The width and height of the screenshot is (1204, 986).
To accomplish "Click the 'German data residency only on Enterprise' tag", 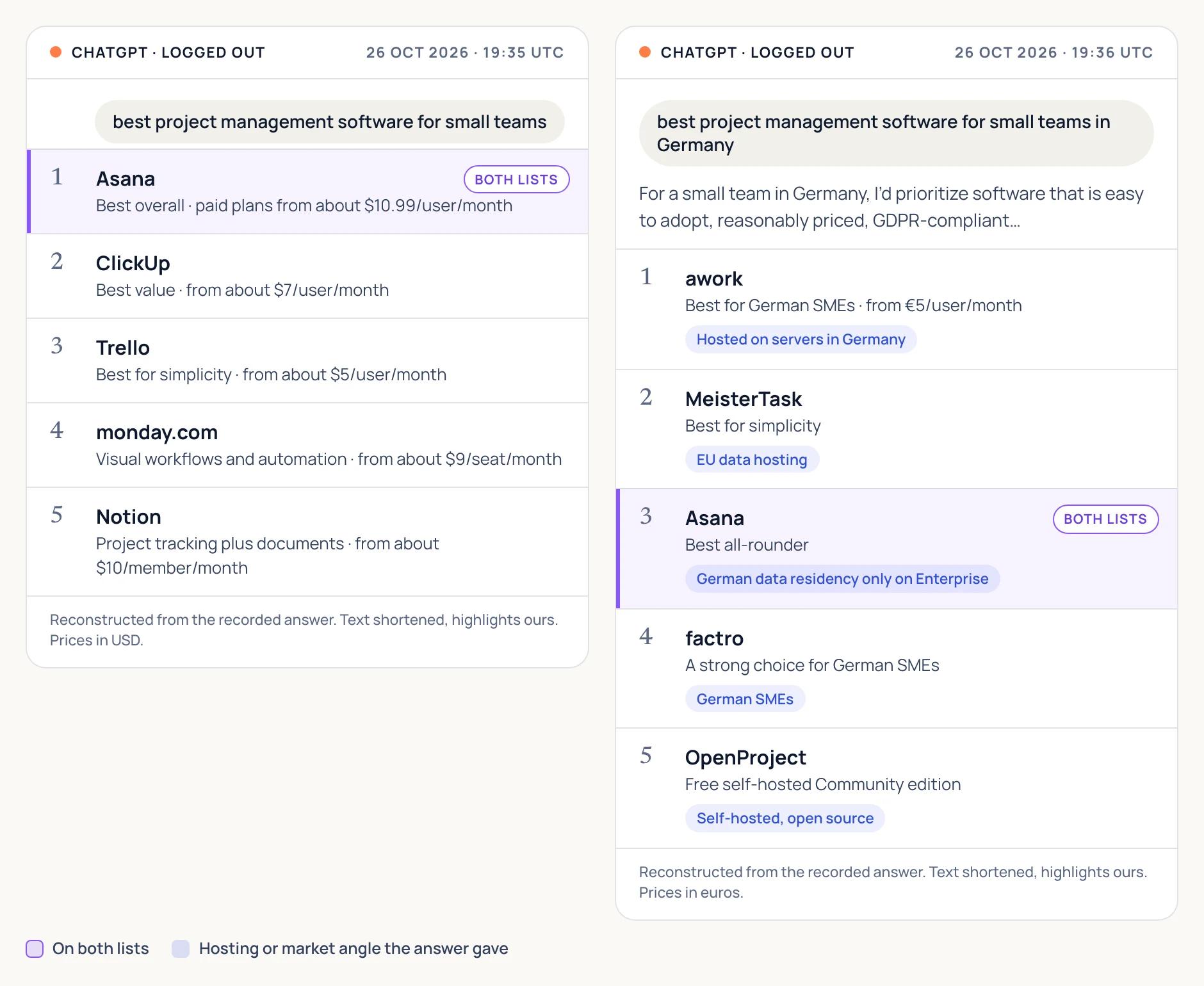I will click(842, 579).
